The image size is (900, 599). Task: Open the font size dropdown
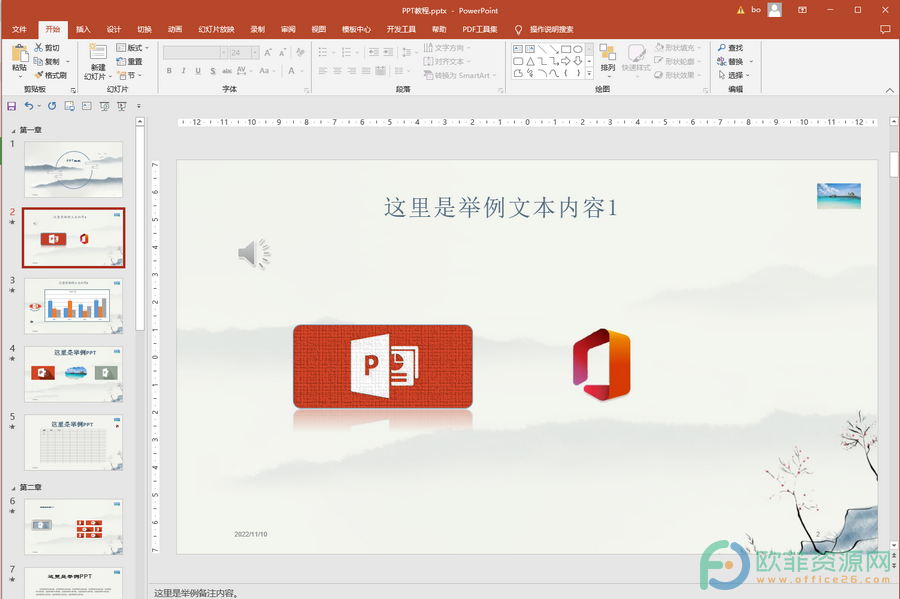click(255, 53)
